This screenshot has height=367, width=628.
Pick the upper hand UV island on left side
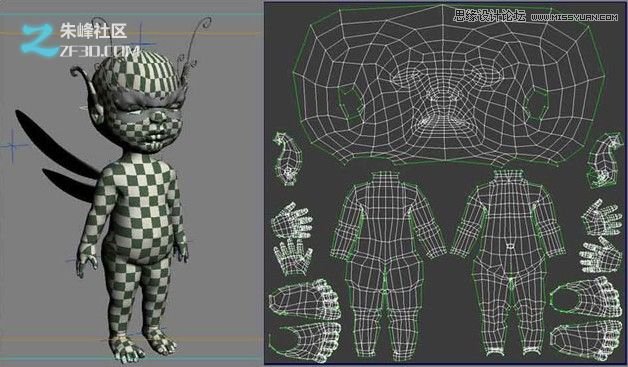pyautogui.click(x=291, y=220)
